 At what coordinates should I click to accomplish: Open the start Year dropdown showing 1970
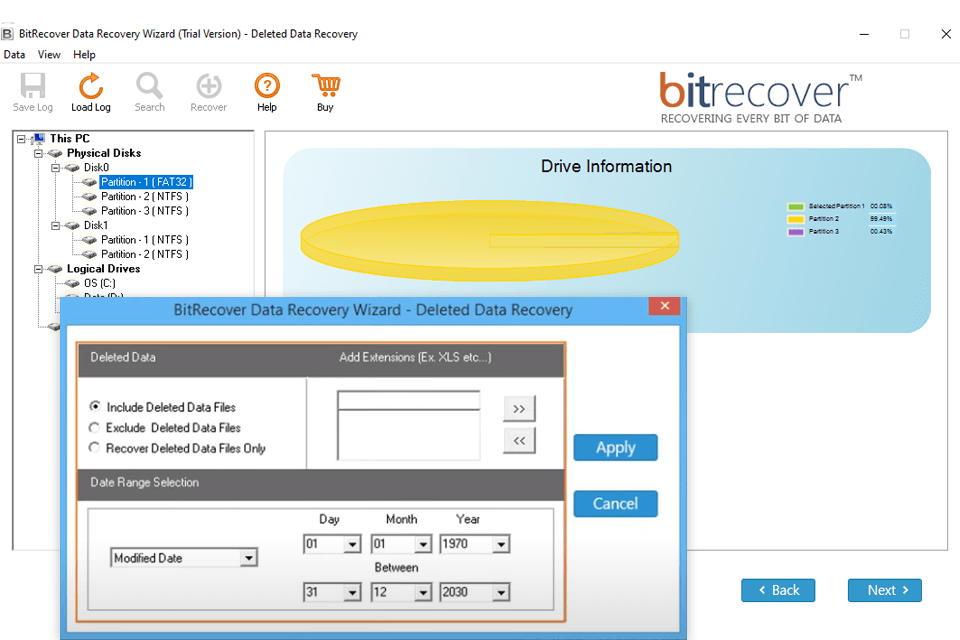[501, 544]
